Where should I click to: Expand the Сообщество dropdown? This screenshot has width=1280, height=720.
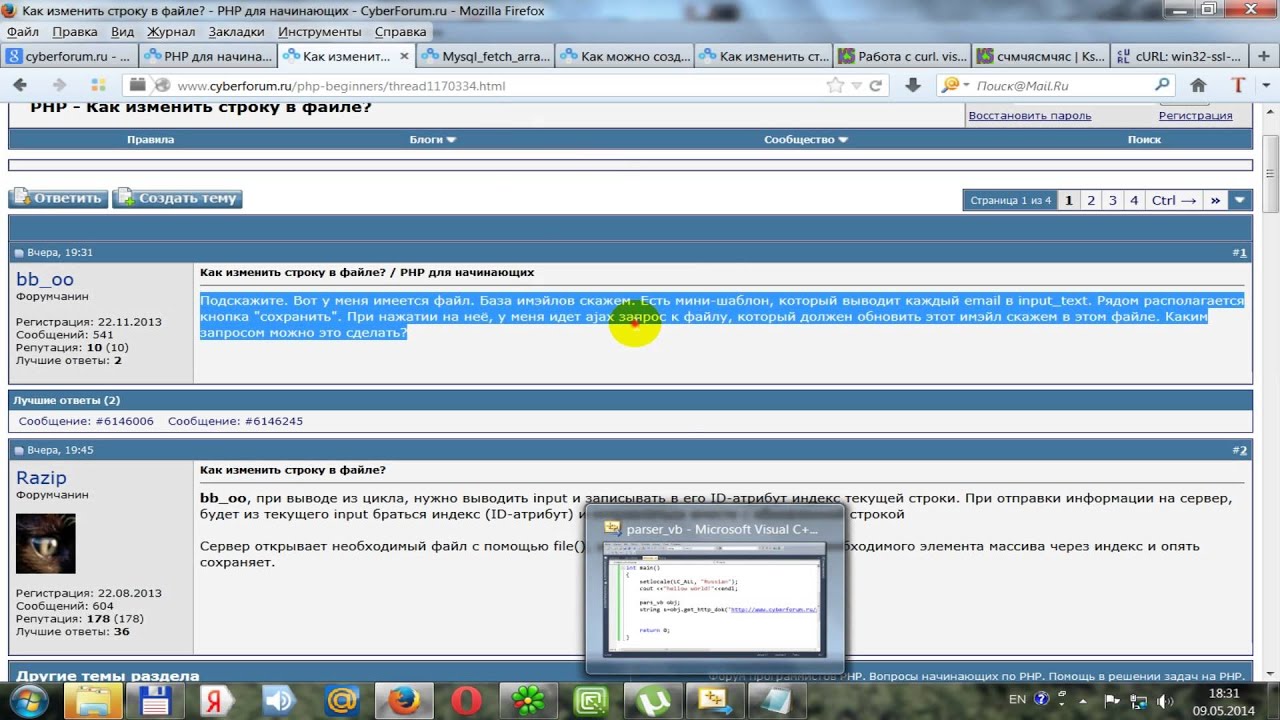tap(806, 140)
